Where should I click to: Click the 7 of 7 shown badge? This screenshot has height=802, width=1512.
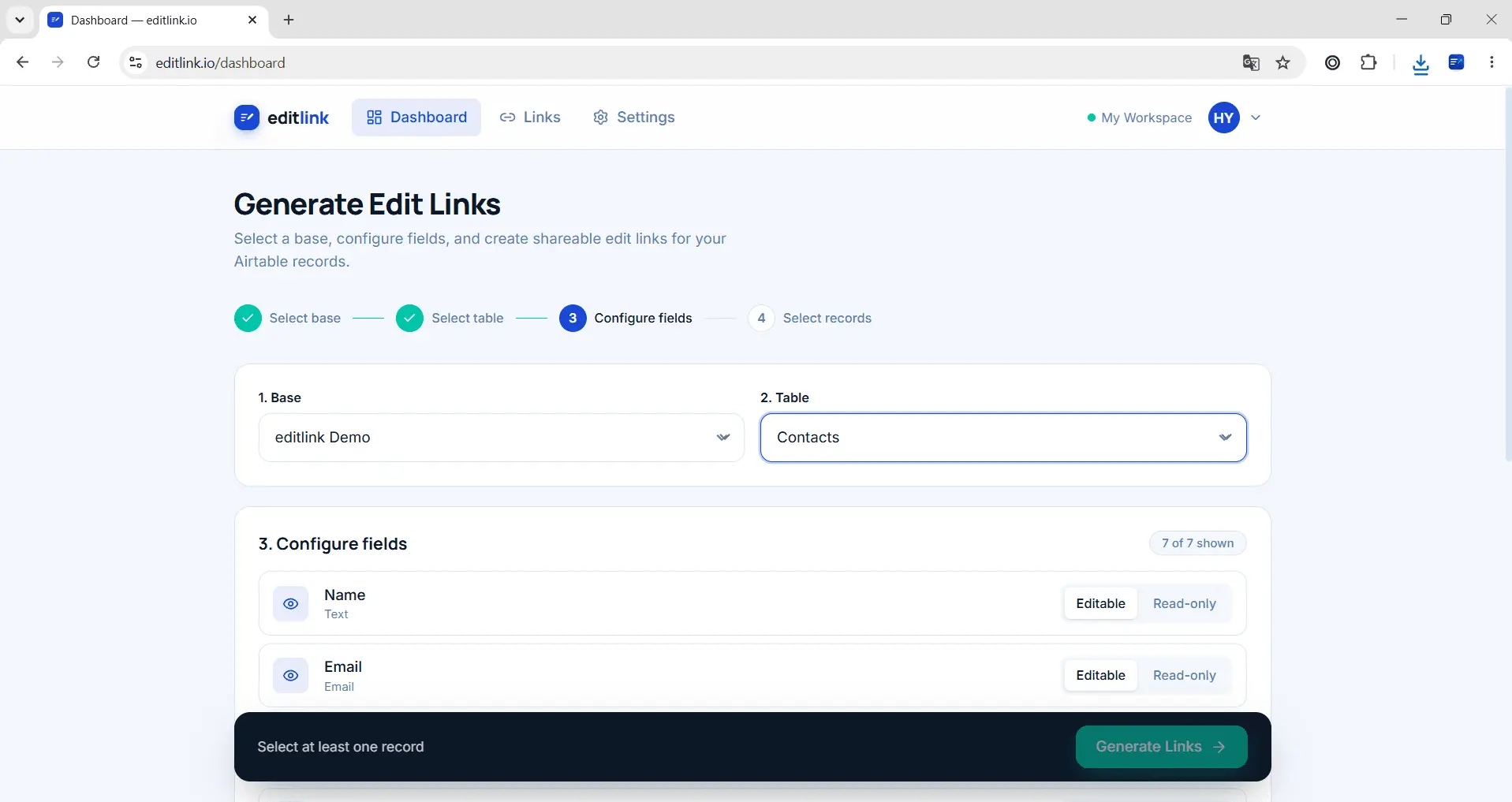click(x=1197, y=543)
